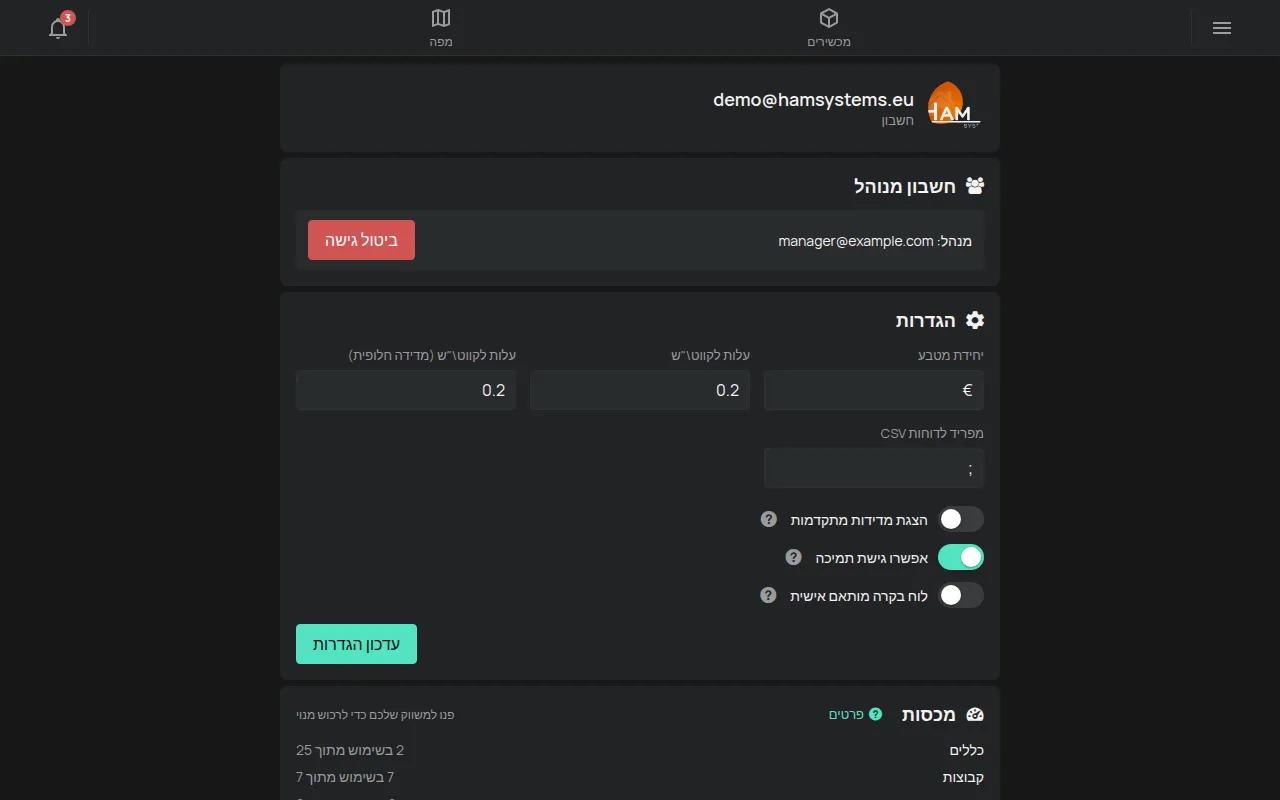Click the 'פנו למשווק שלכם' subscription note

tap(375, 715)
